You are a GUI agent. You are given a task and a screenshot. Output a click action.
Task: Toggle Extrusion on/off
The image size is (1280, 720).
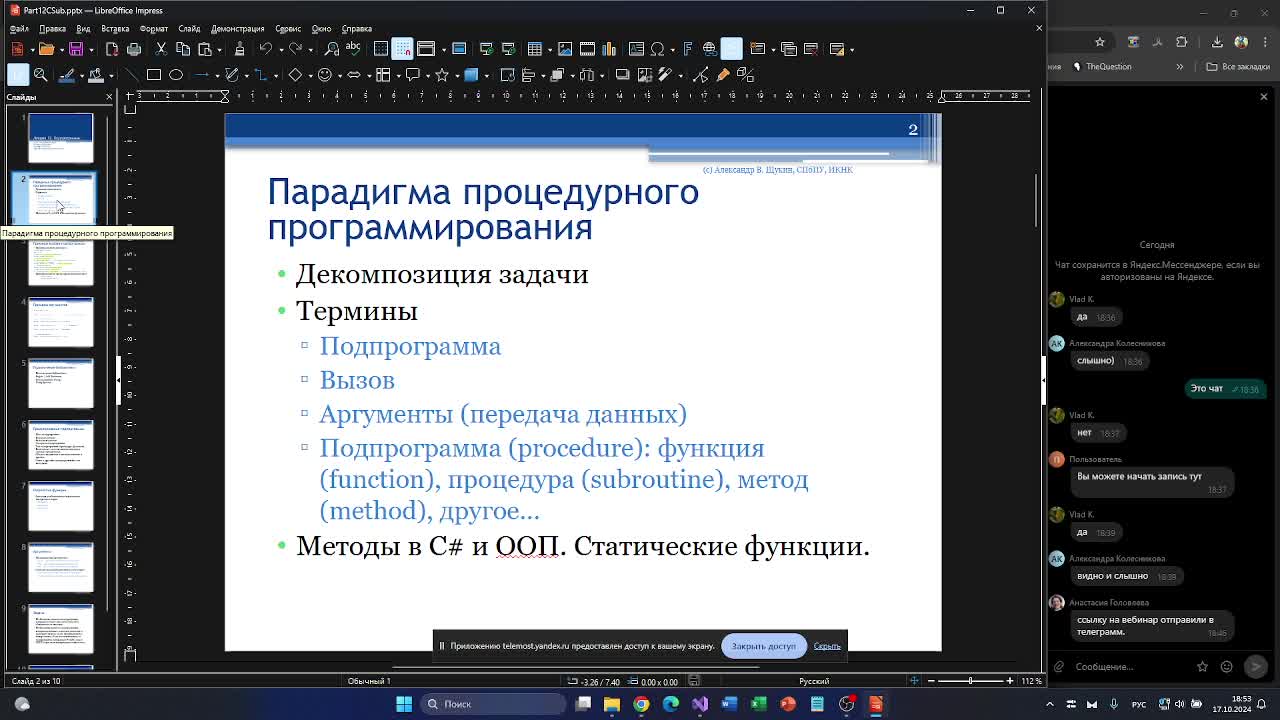coord(745,75)
